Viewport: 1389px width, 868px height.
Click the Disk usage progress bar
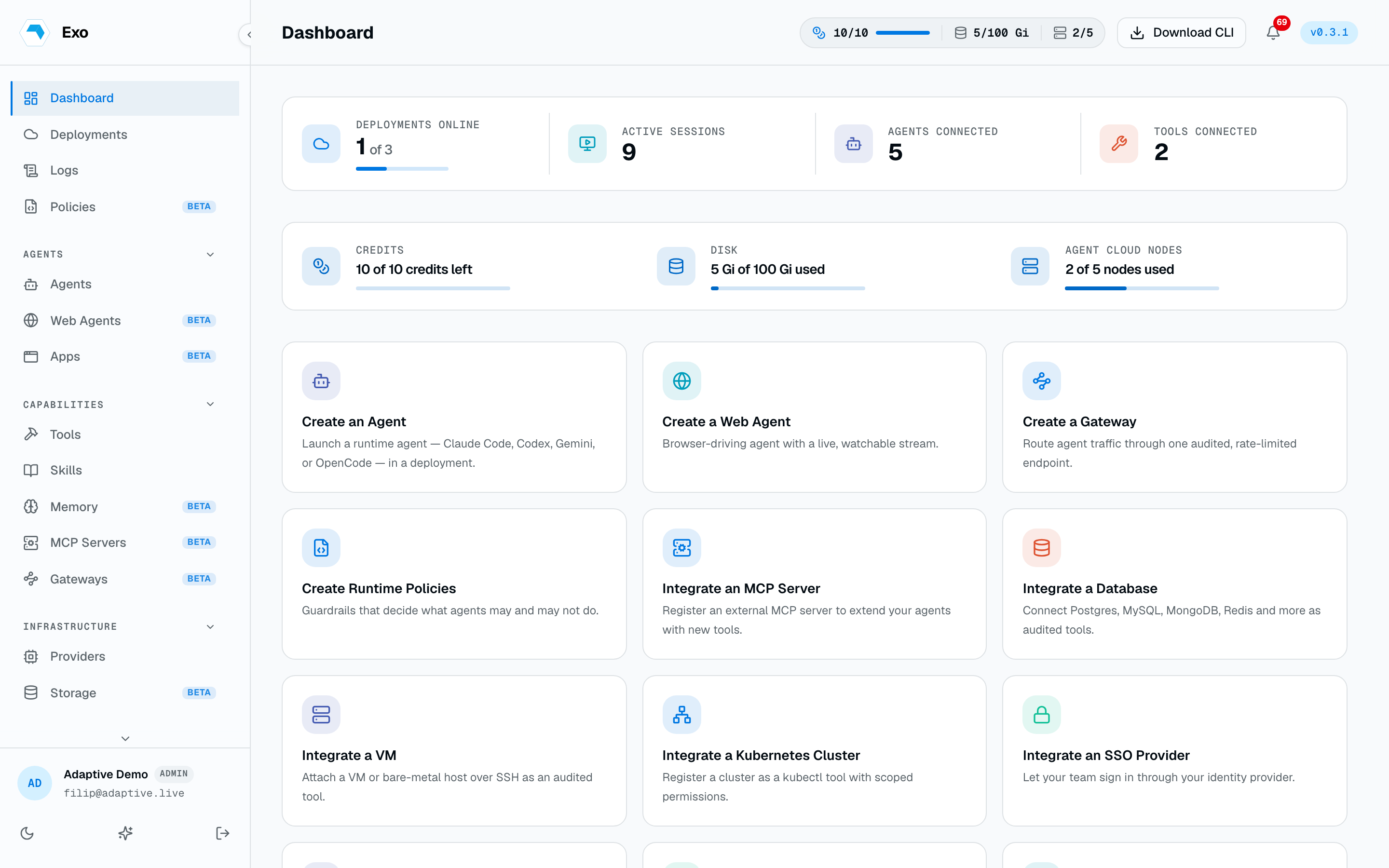click(788, 288)
